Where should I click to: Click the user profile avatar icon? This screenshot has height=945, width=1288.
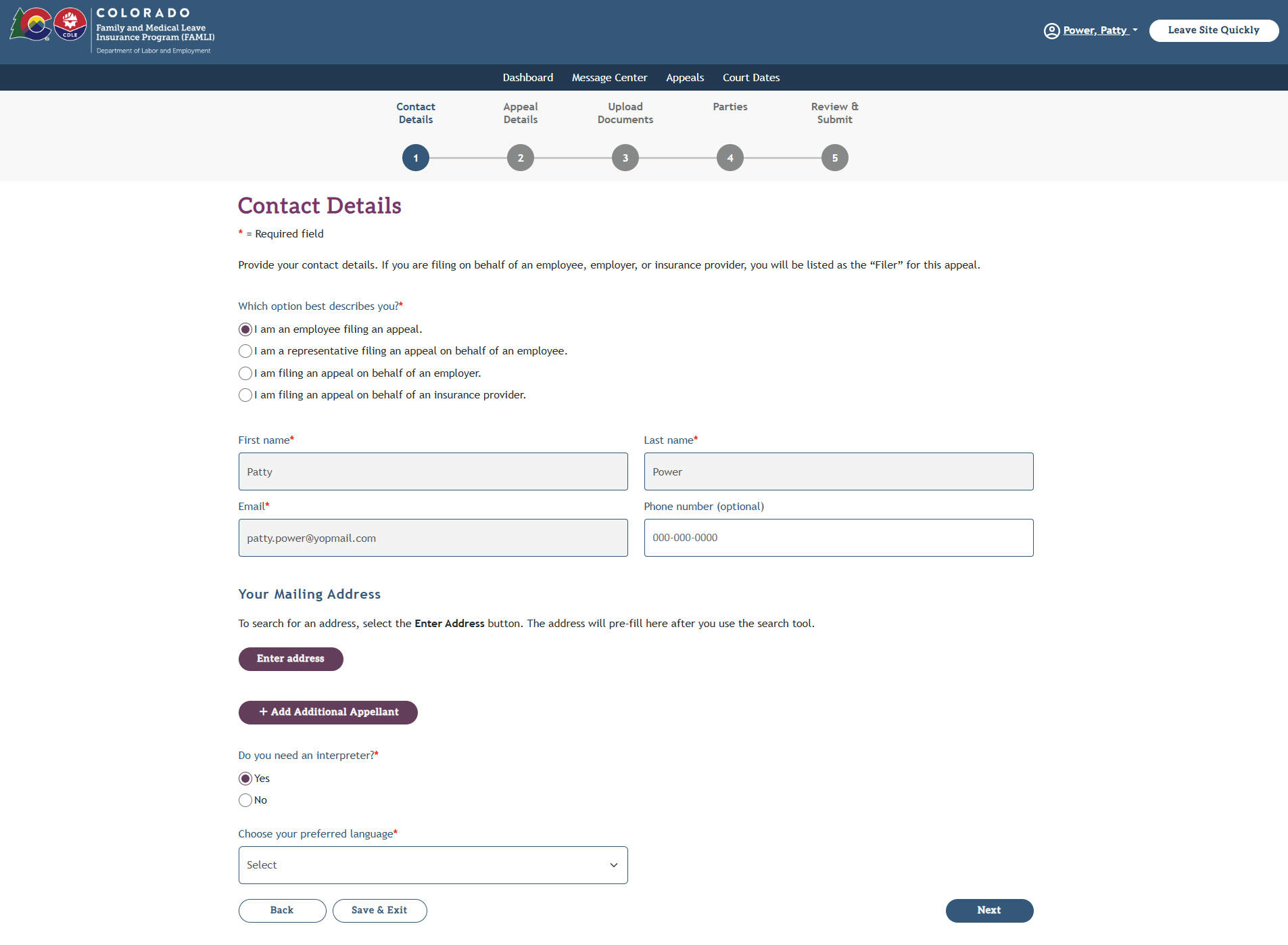1051,30
